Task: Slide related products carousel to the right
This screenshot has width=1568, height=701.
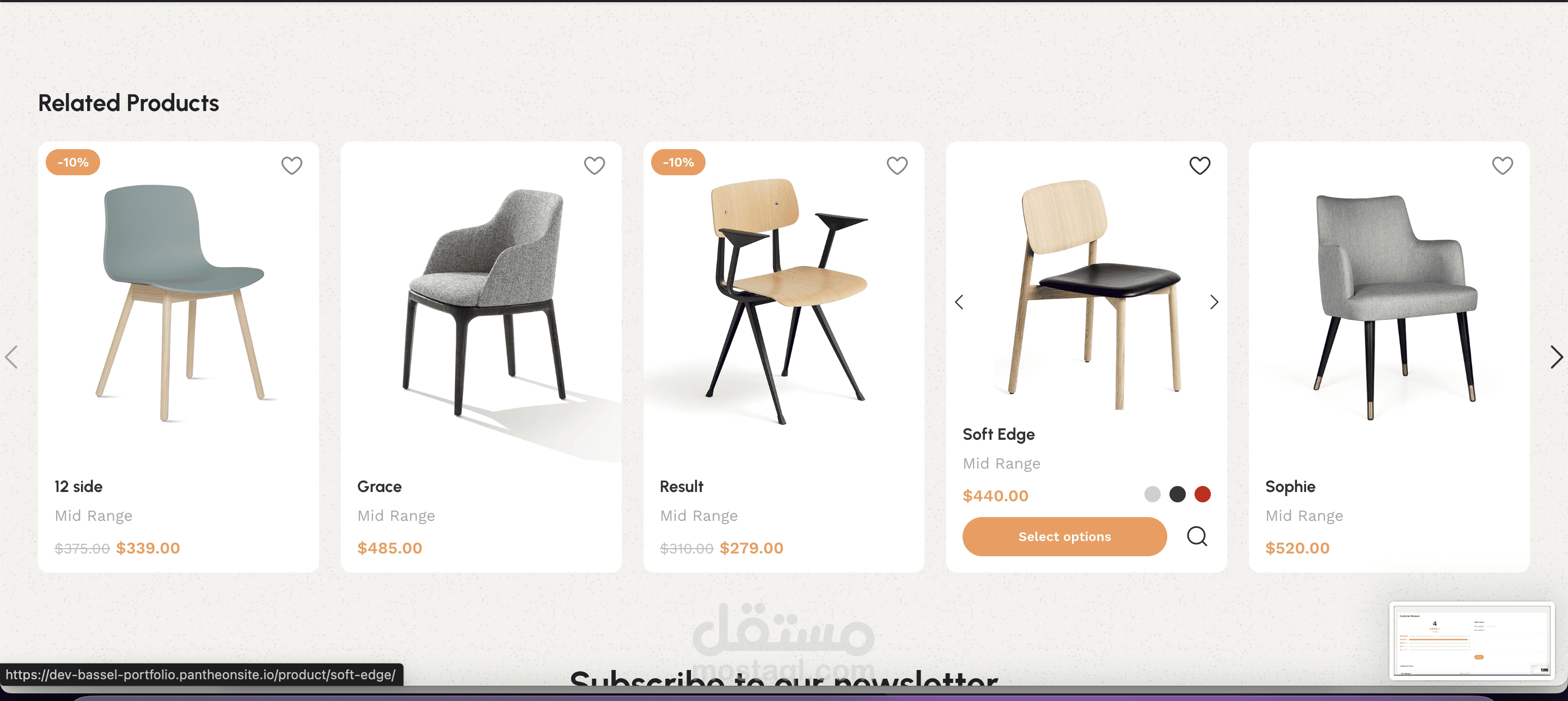Action: click(x=1556, y=357)
